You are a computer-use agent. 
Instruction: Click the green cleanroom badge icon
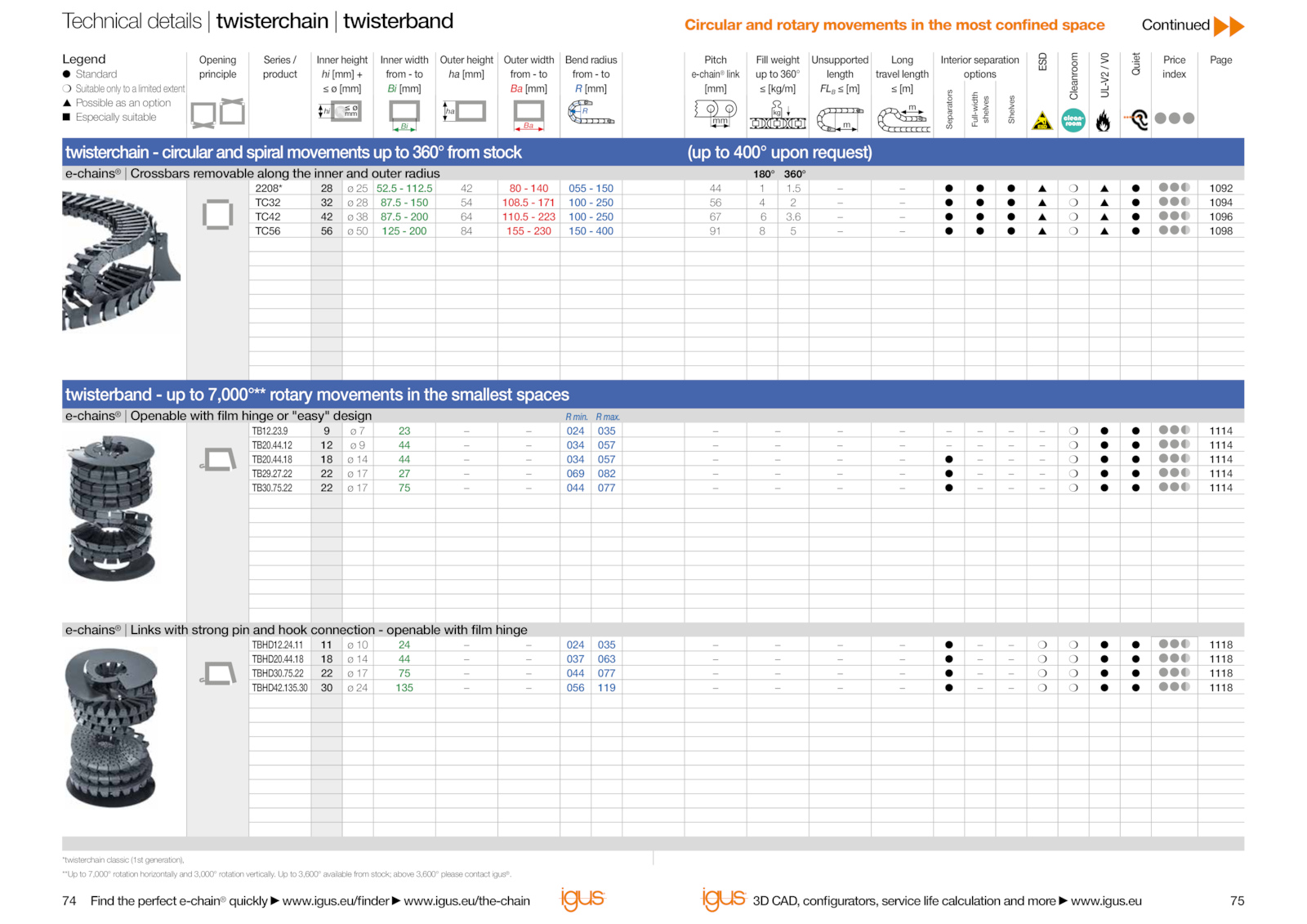(x=1073, y=120)
